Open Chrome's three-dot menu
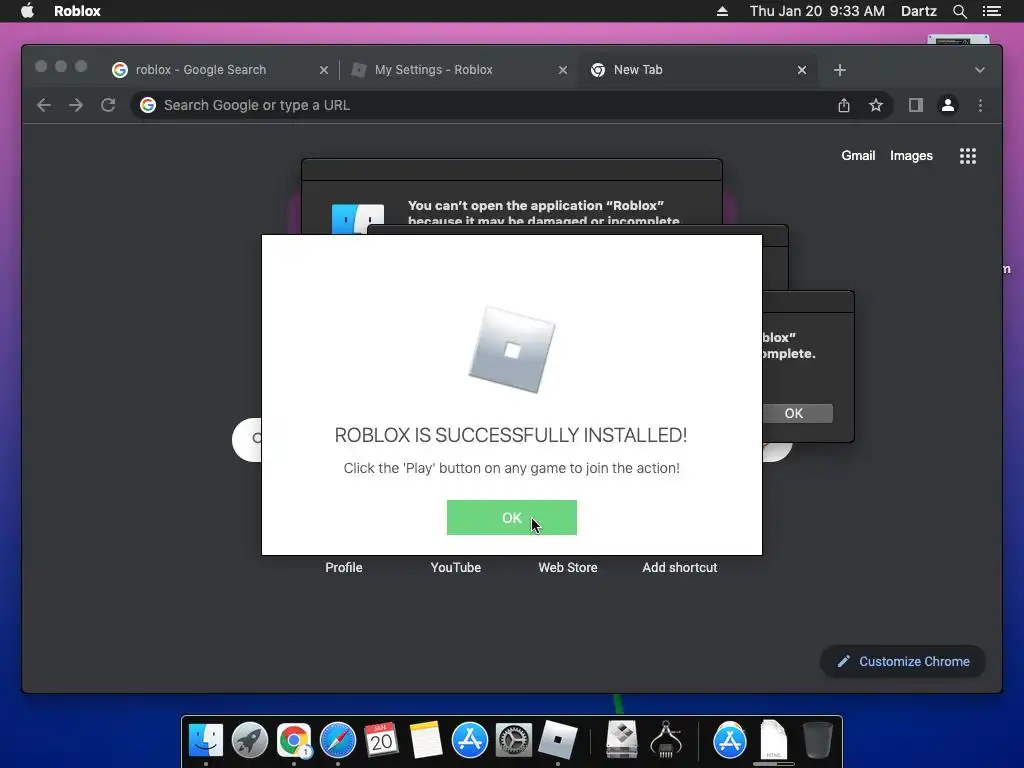This screenshot has width=1024, height=768. (980, 105)
